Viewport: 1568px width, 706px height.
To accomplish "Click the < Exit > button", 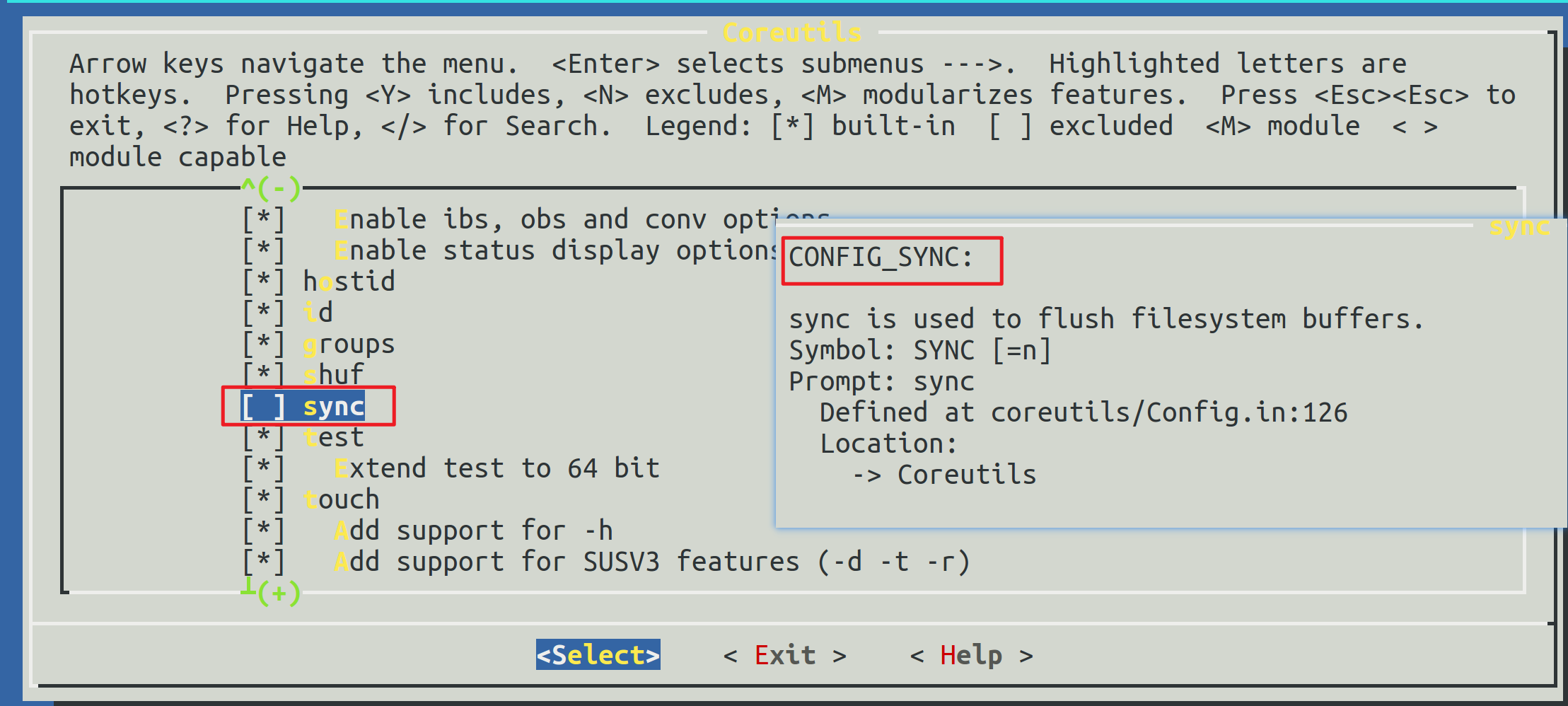I will tap(785, 655).
